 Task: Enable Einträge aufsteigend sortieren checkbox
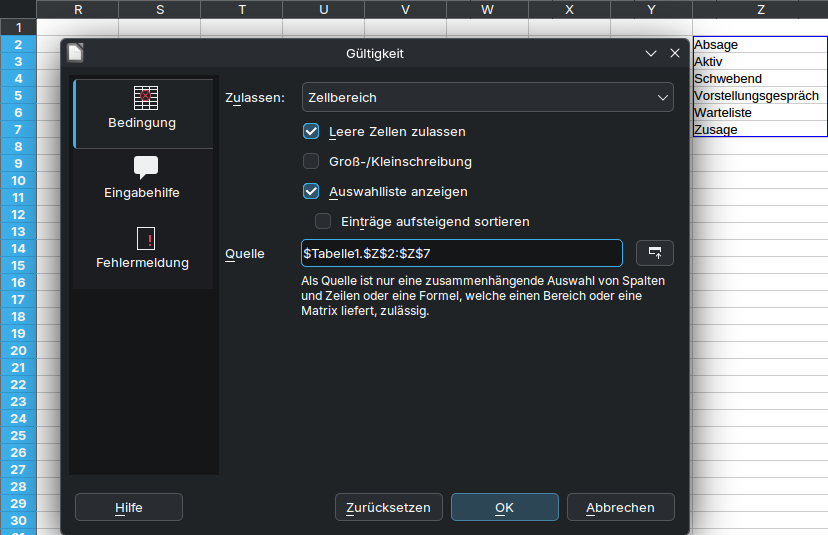pyautogui.click(x=323, y=221)
